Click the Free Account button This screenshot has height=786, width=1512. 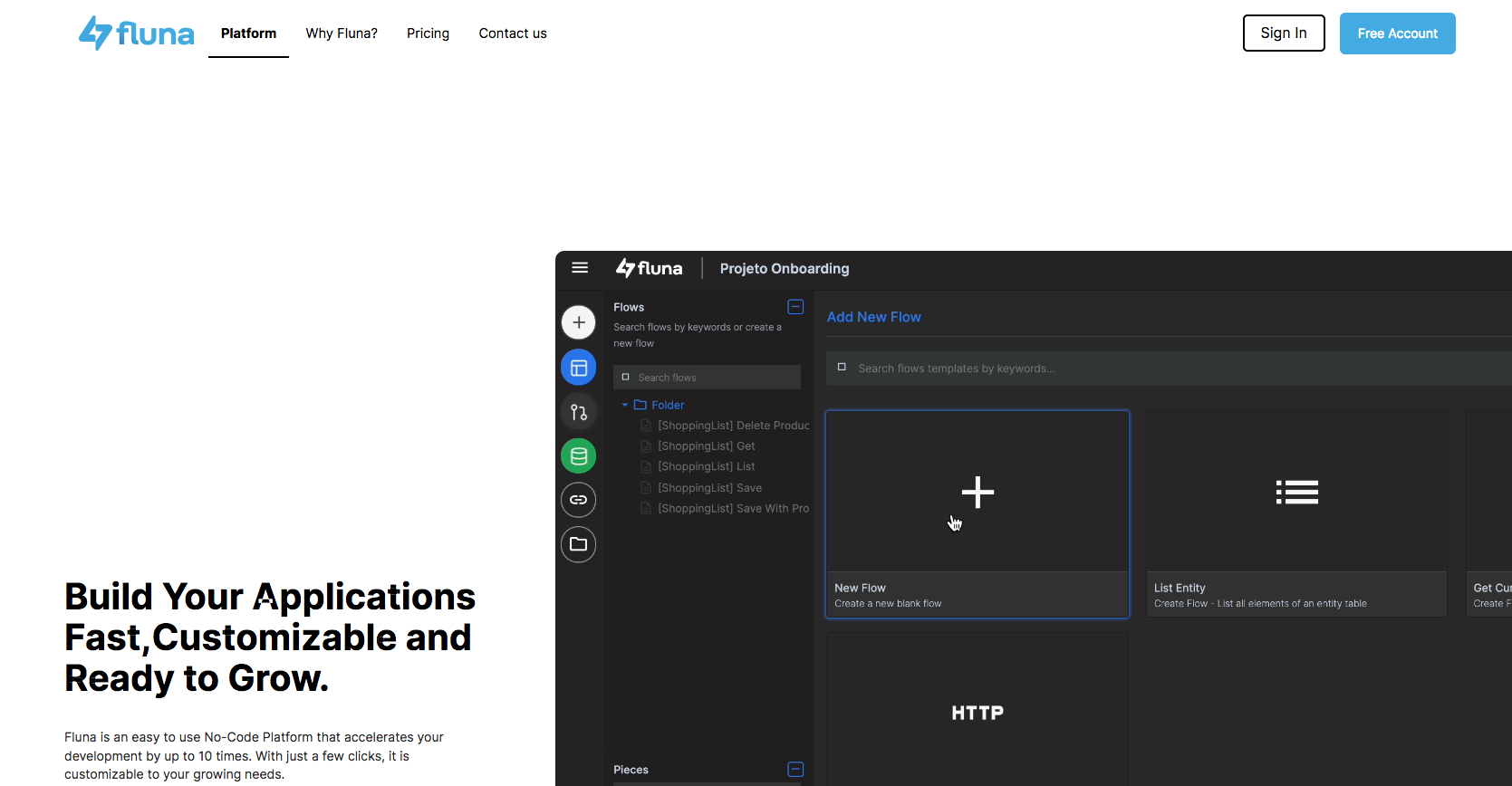1397,34
